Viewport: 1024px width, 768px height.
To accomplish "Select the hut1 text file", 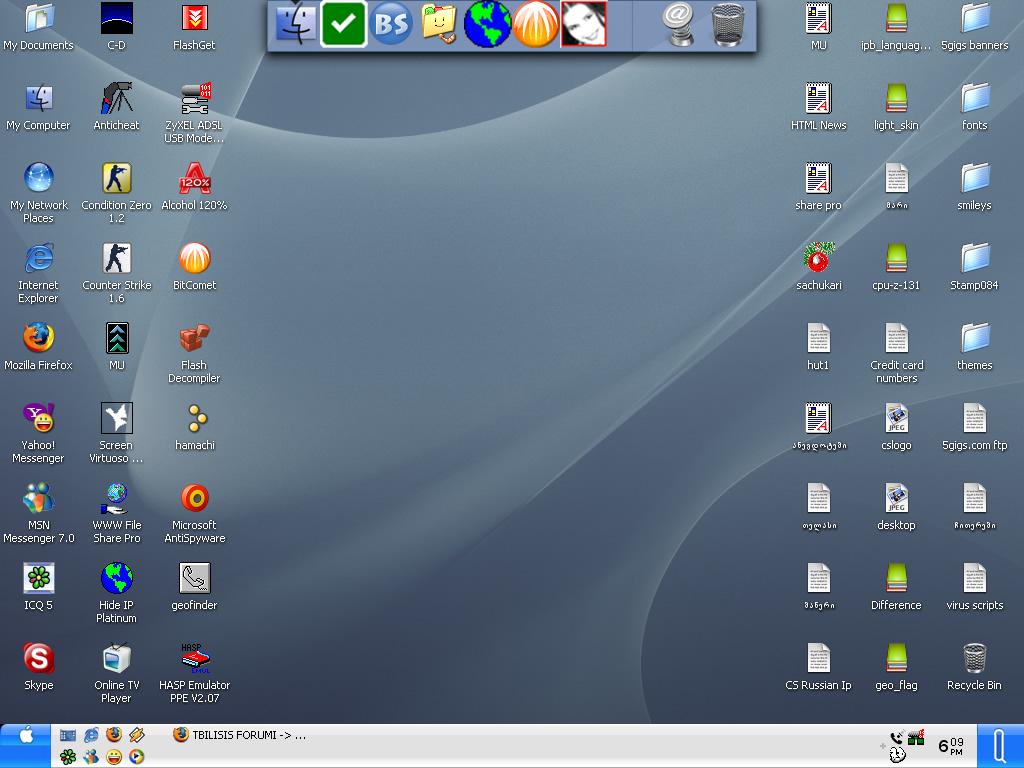I will click(x=818, y=346).
